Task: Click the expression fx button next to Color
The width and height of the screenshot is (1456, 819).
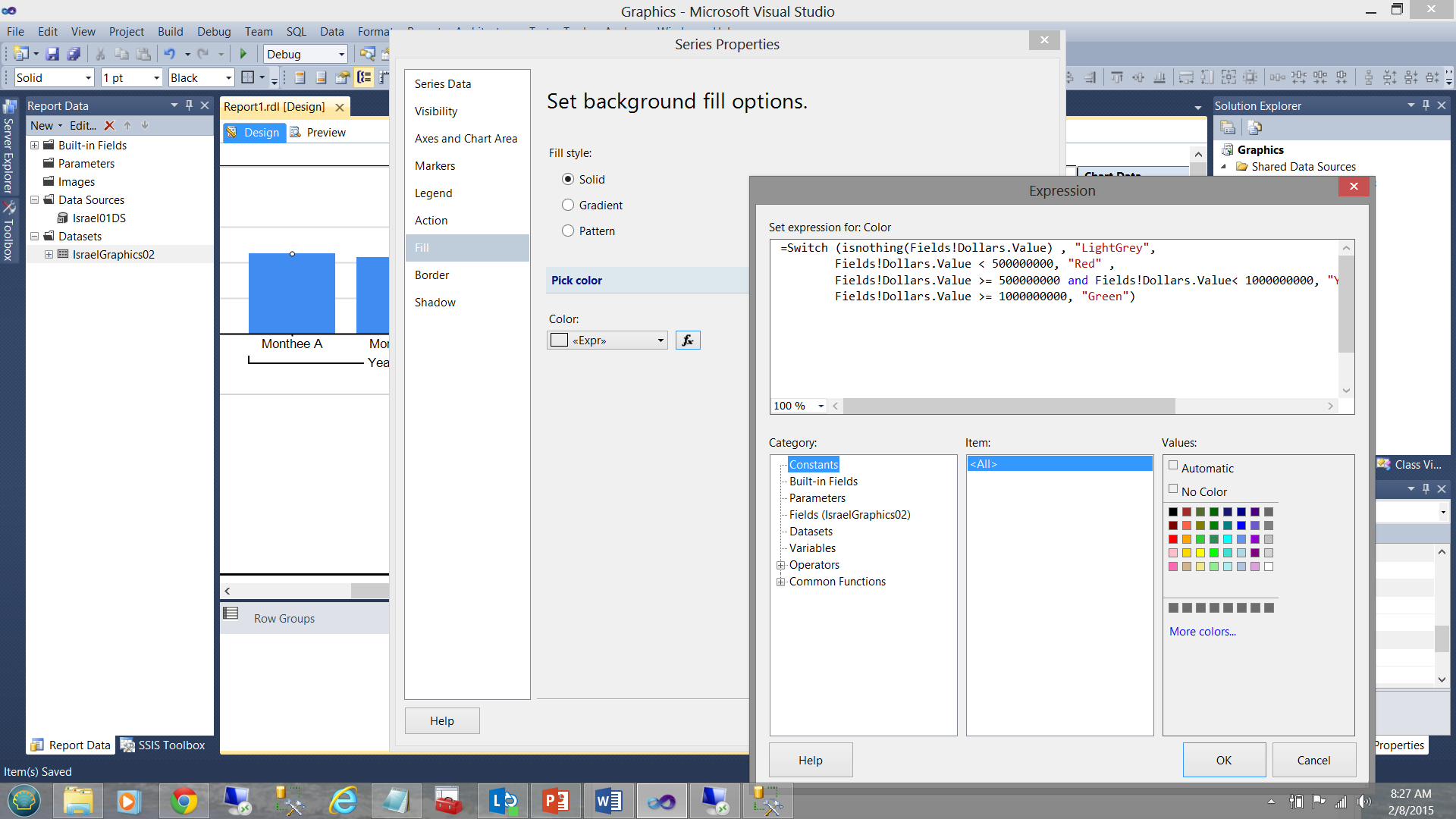Action: (x=688, y=340)
